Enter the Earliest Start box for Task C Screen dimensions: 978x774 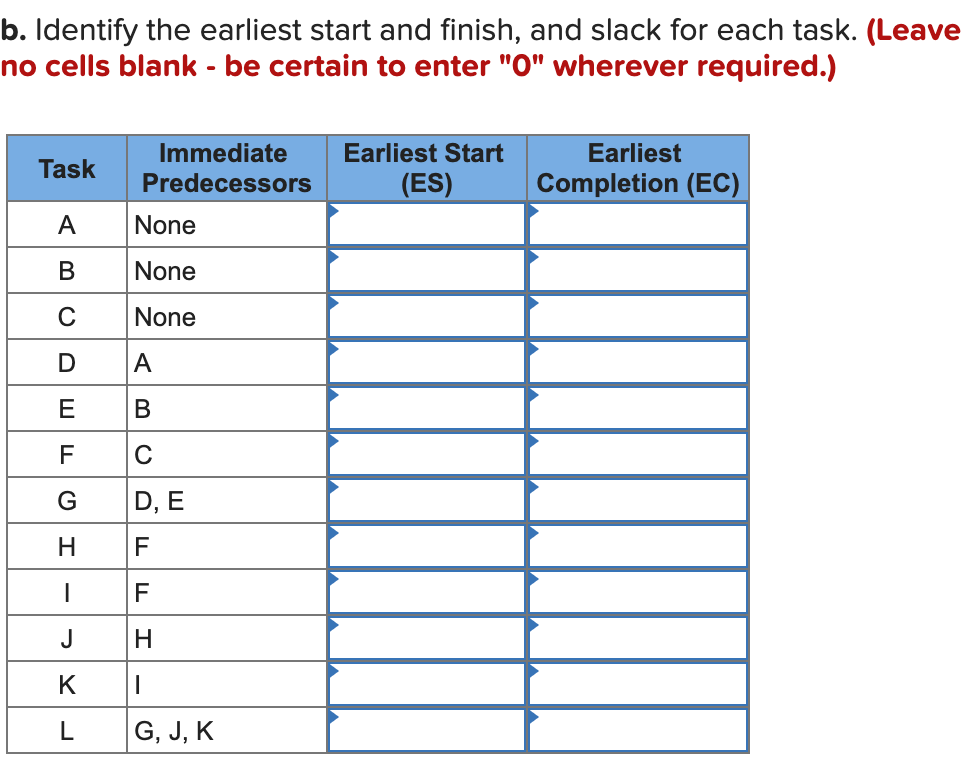click(x=425, y=315)
